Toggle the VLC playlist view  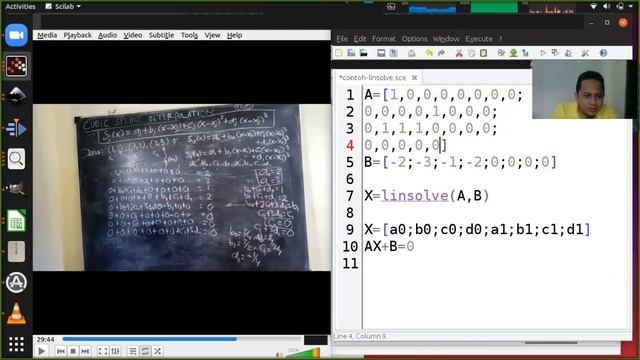[x=133, y=351]
